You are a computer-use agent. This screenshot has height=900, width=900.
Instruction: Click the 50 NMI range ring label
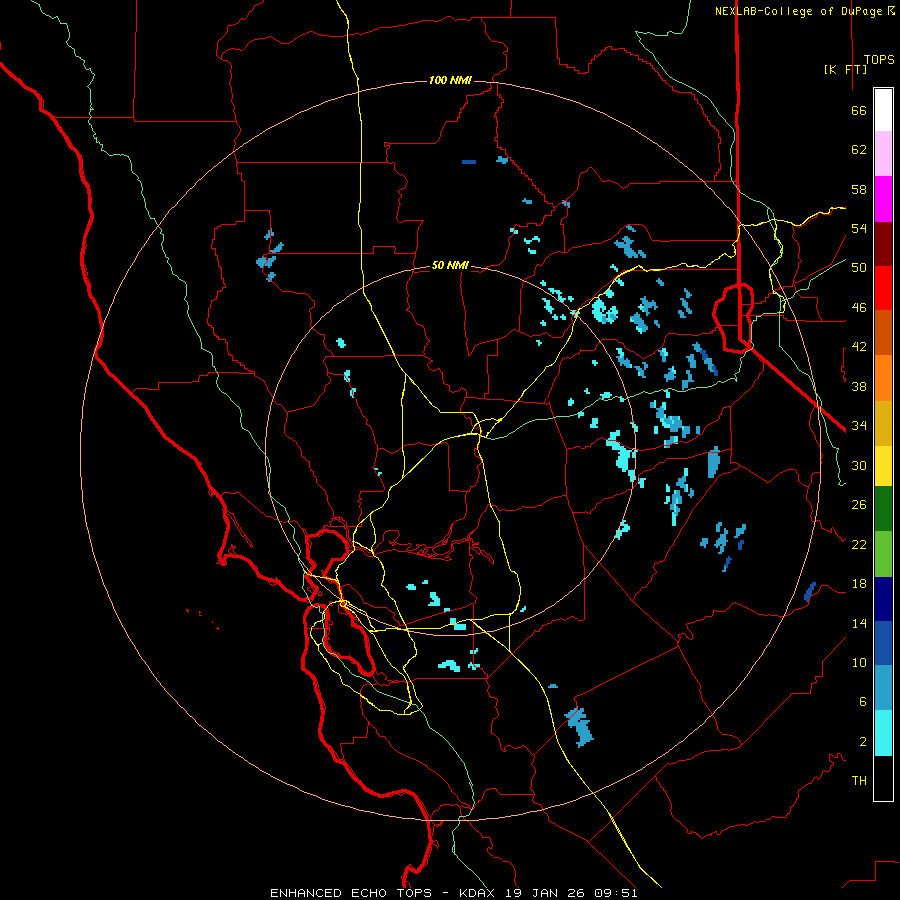451,265
